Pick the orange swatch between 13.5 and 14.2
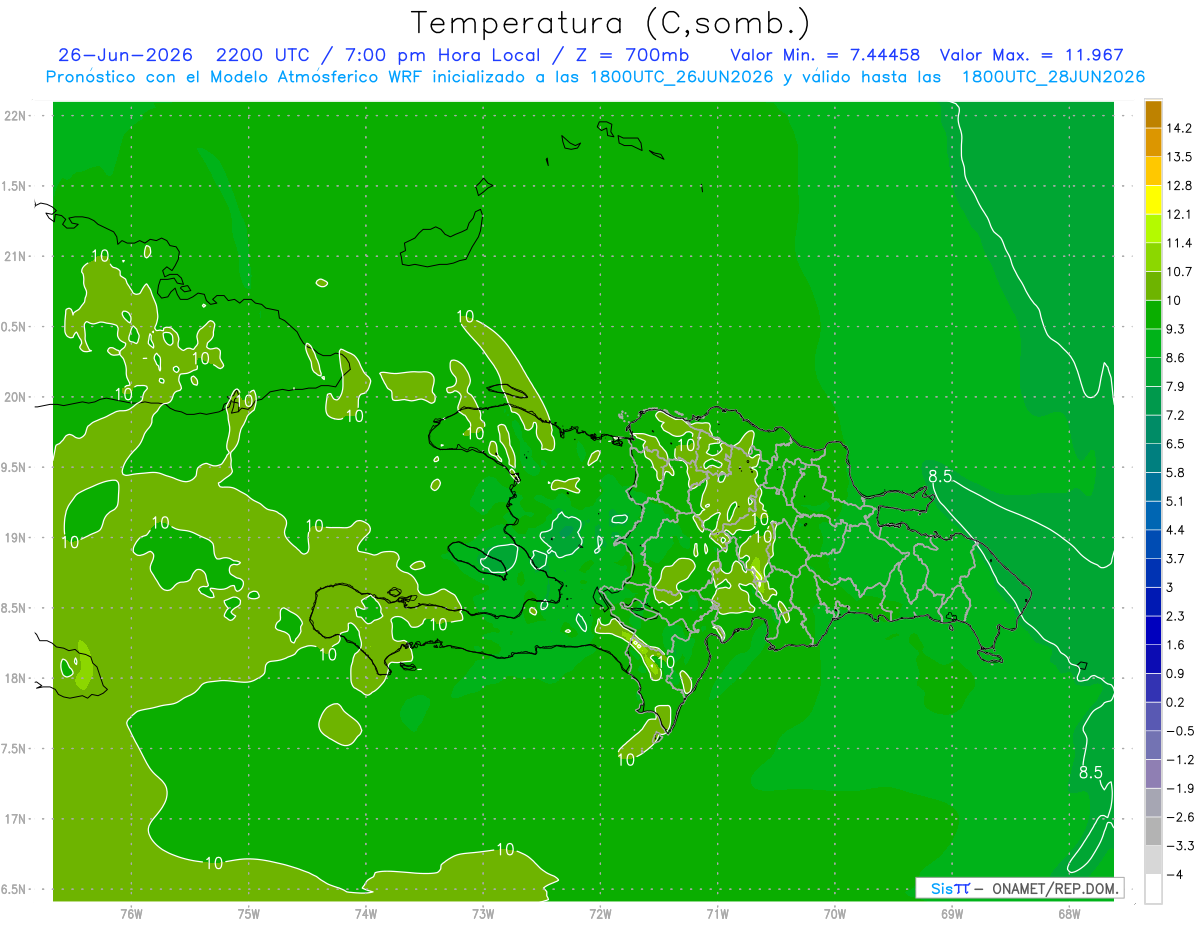 tap(1153, 143)
